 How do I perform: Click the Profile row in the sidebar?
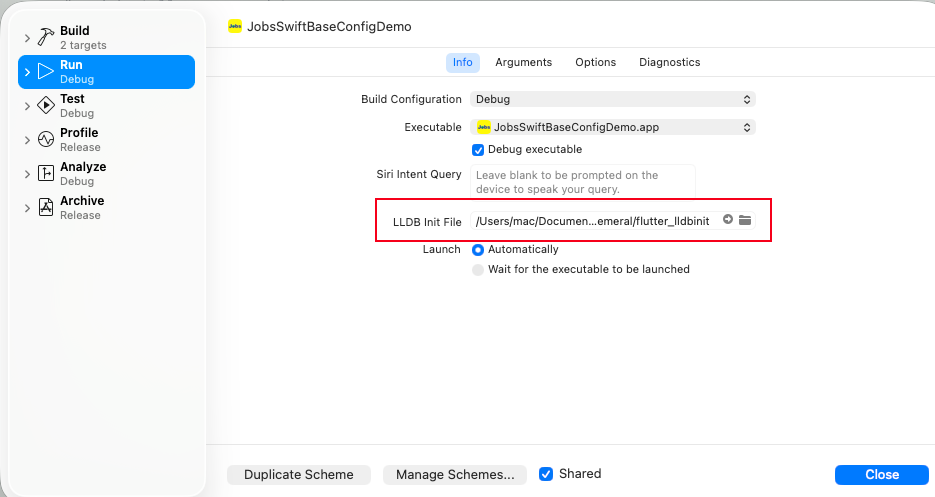(106, 140)
